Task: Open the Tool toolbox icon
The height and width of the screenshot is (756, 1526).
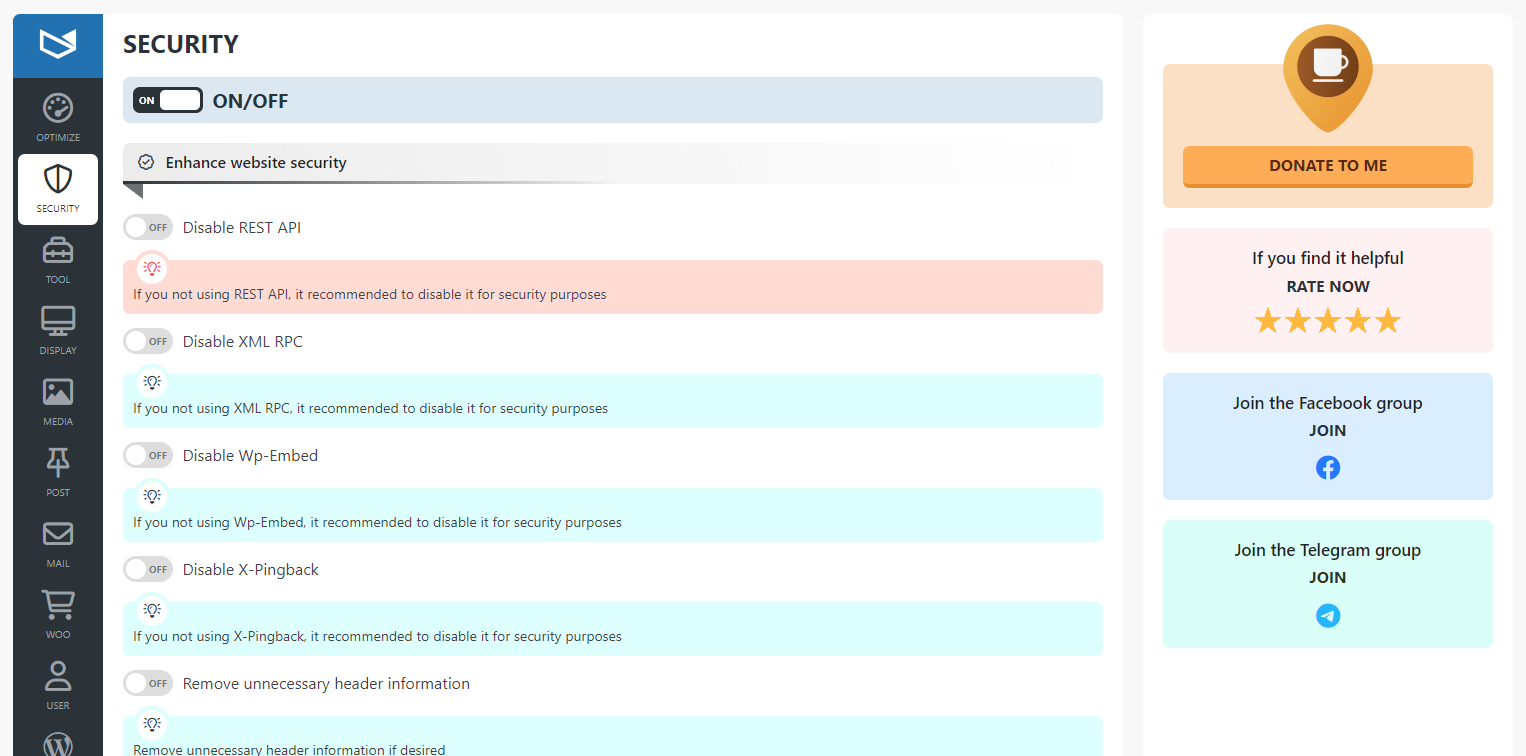Action: coord(58,250)
